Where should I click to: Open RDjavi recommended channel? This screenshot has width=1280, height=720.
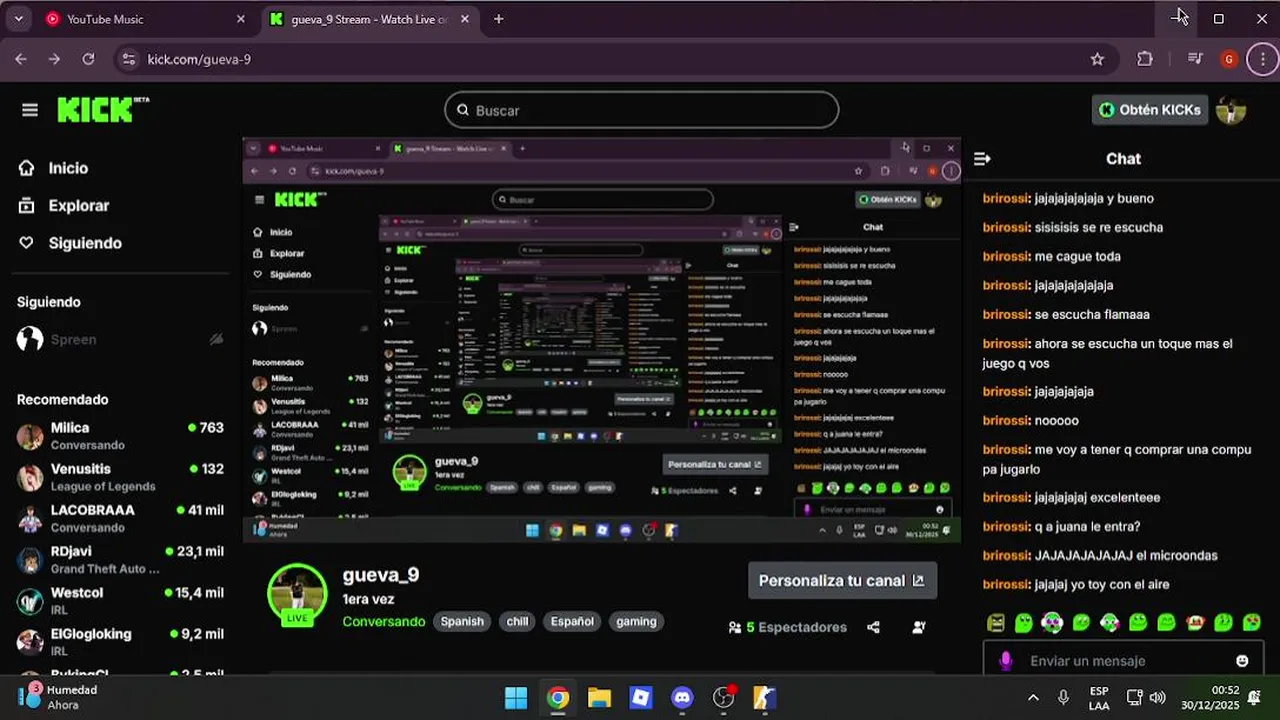click(120, 560)
